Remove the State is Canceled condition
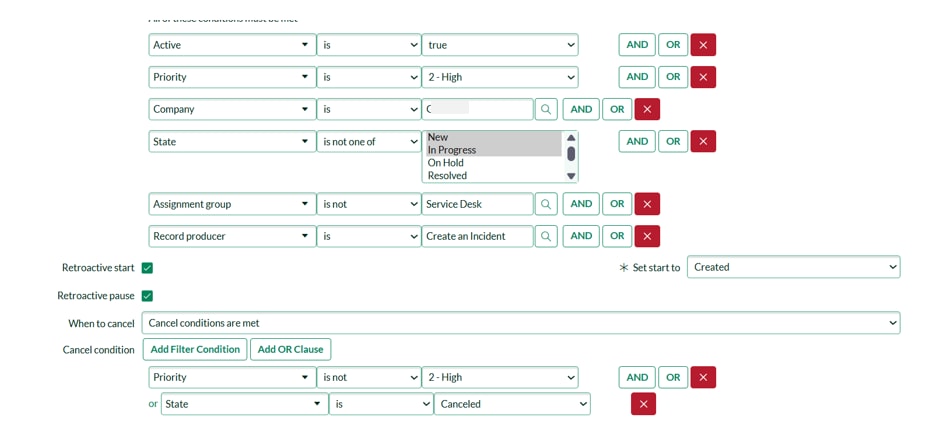 [x=644, y=404]
